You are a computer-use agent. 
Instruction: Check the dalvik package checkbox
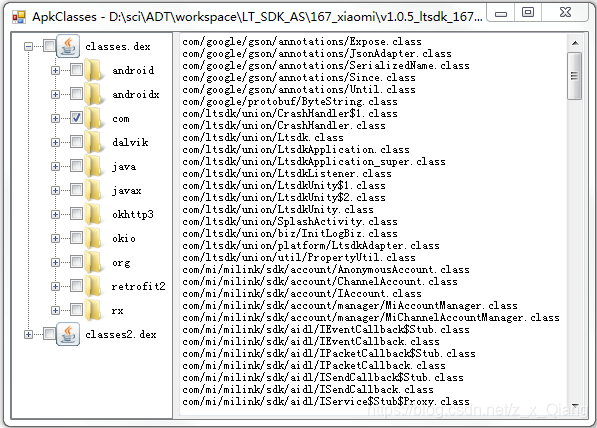[77, 142]
